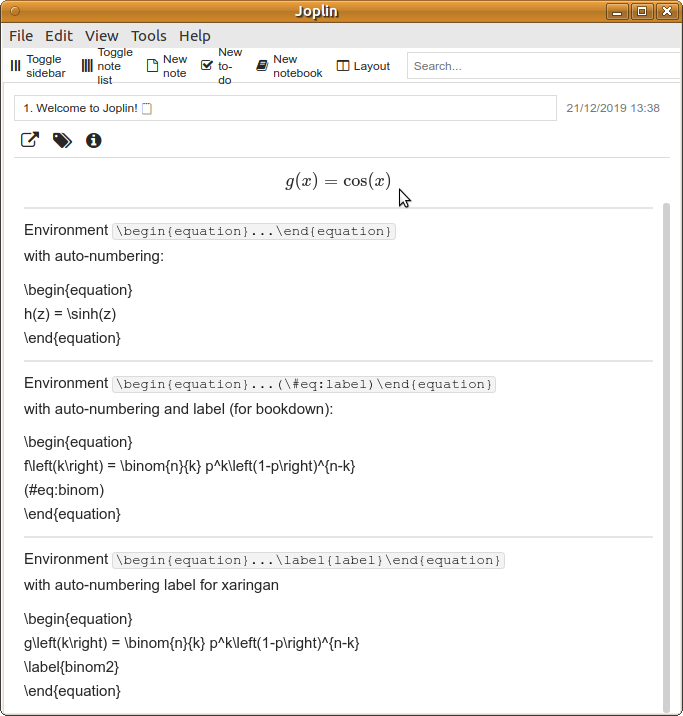
Task: Show note properties info icon
Action: pos(94,141)
